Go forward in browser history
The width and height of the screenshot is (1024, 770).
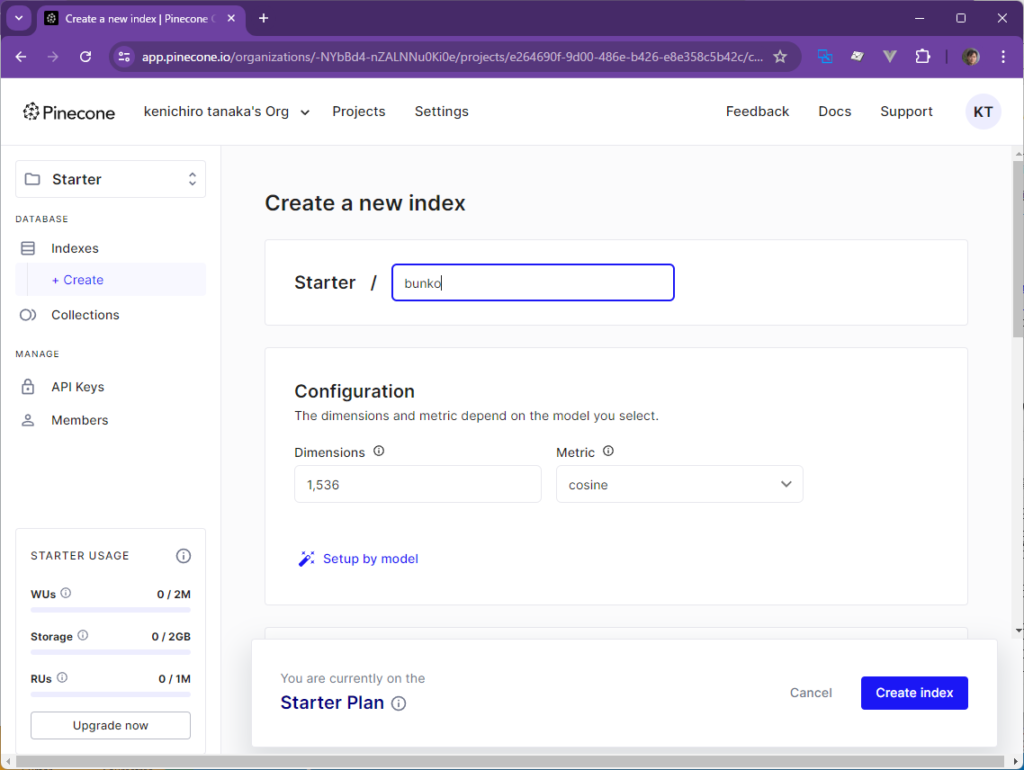pyautogui.click(x=53, y=57)
